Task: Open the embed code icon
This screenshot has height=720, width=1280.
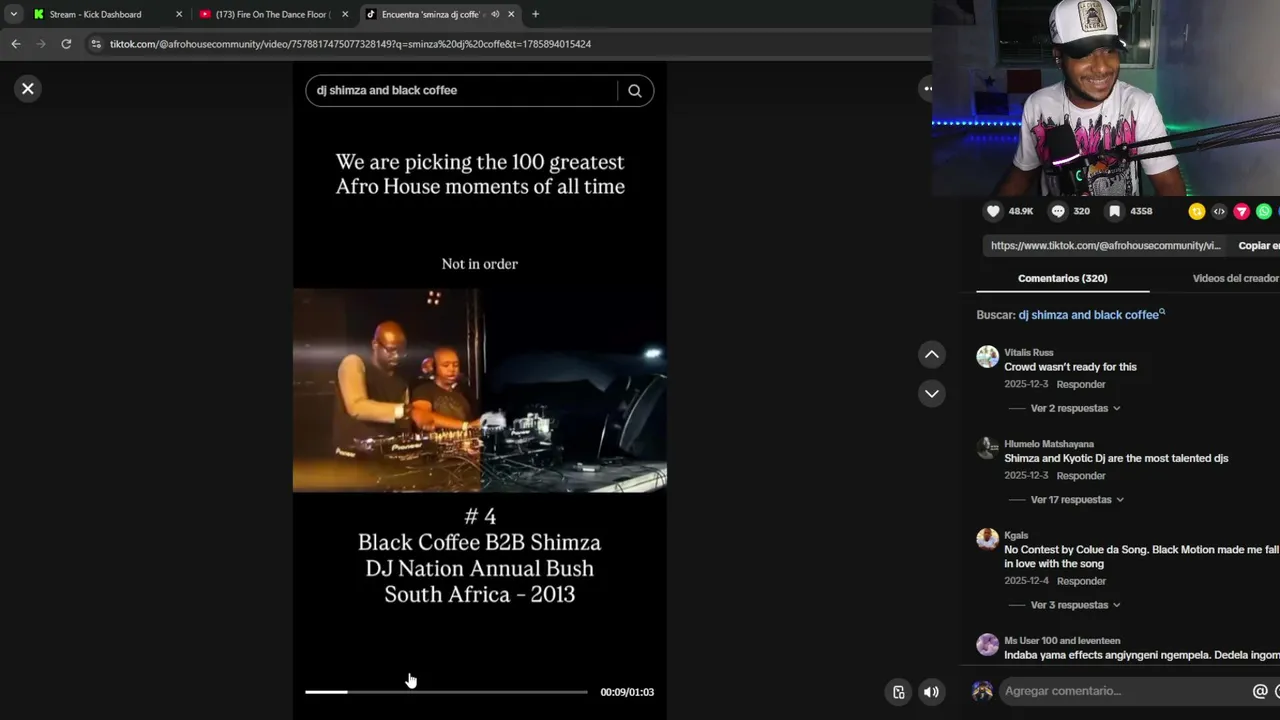Action: [x=1219, y=211]
